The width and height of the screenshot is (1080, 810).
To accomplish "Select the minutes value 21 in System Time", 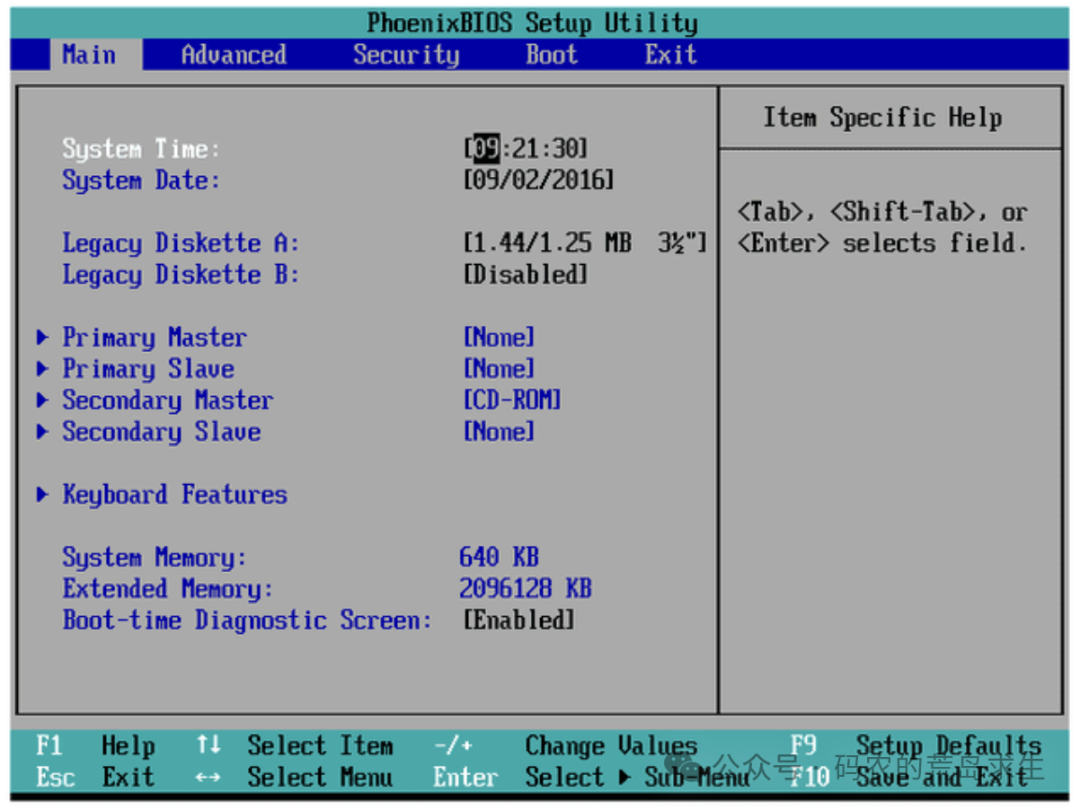I will point(526,148).
